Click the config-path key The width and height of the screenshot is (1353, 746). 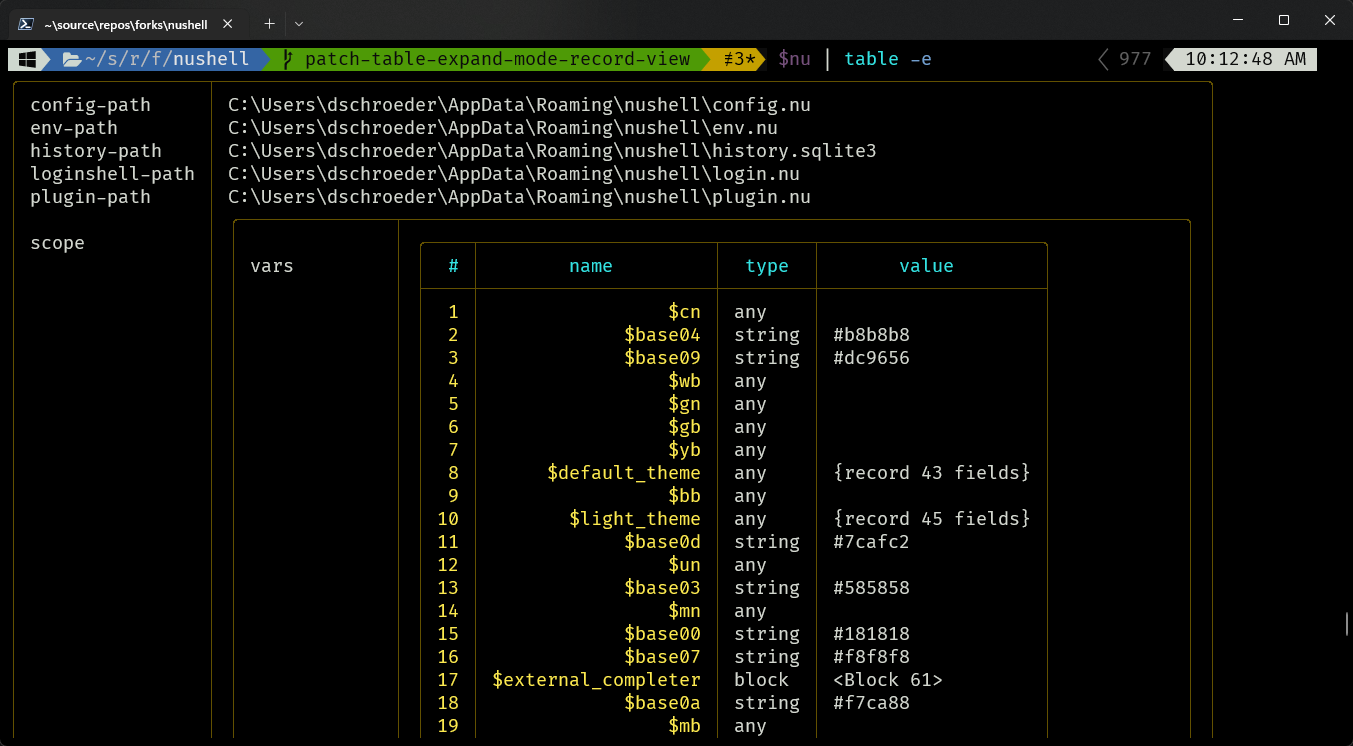pos(90,105)
